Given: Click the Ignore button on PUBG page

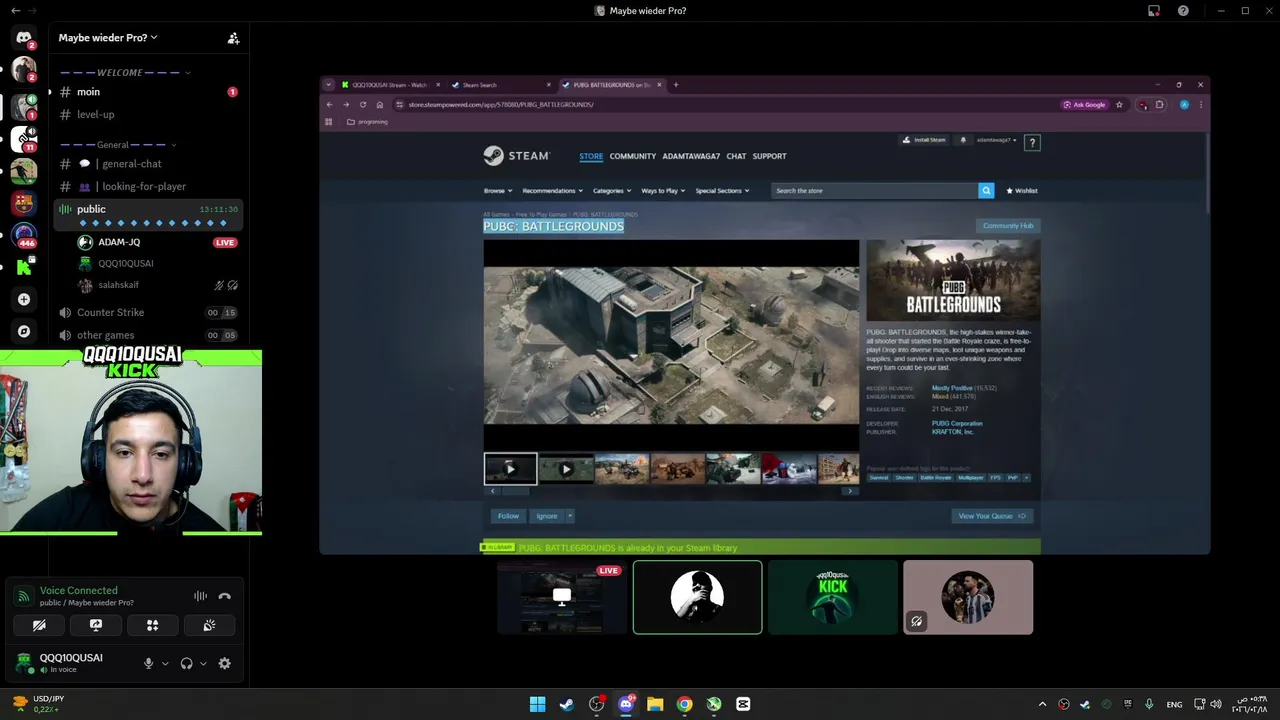Looking at the screenshot, I should [546, 516].
